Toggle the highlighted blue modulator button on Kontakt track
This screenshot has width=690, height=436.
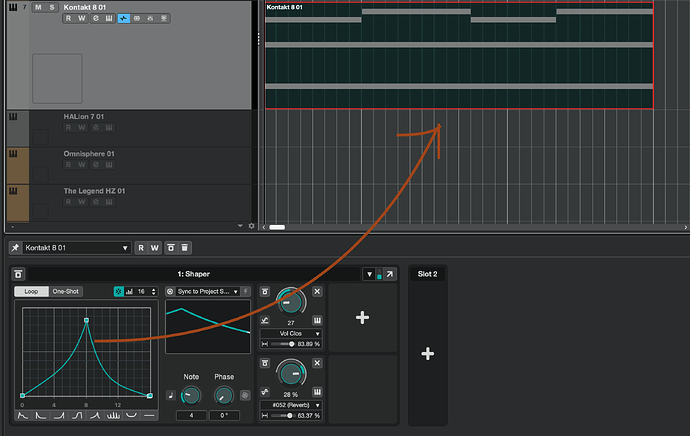124,18
